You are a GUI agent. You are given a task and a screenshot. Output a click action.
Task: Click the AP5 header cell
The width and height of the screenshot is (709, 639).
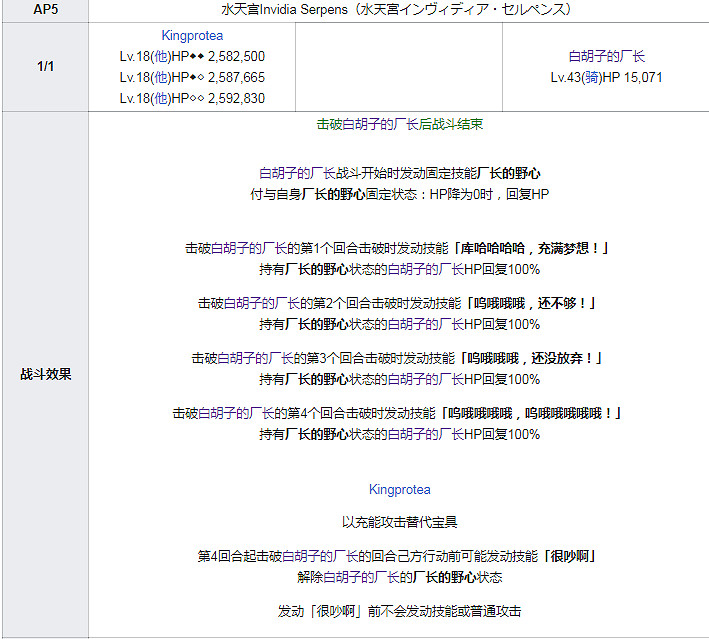pyautogui.click(x=45, y=9)
